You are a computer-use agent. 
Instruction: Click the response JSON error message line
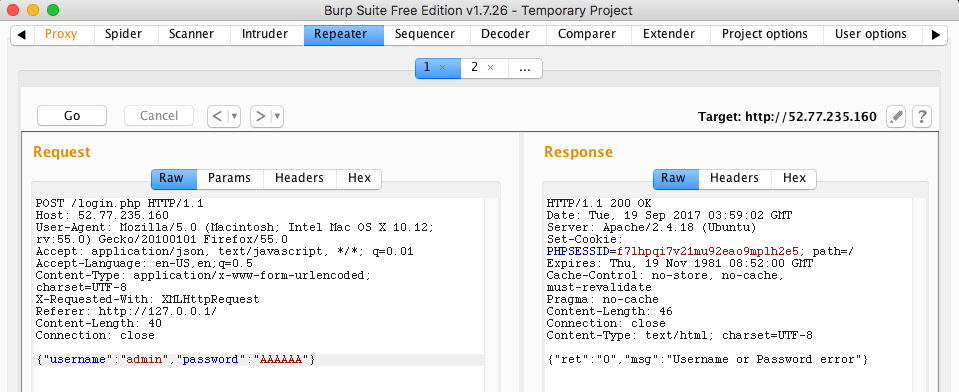point(707,360)
